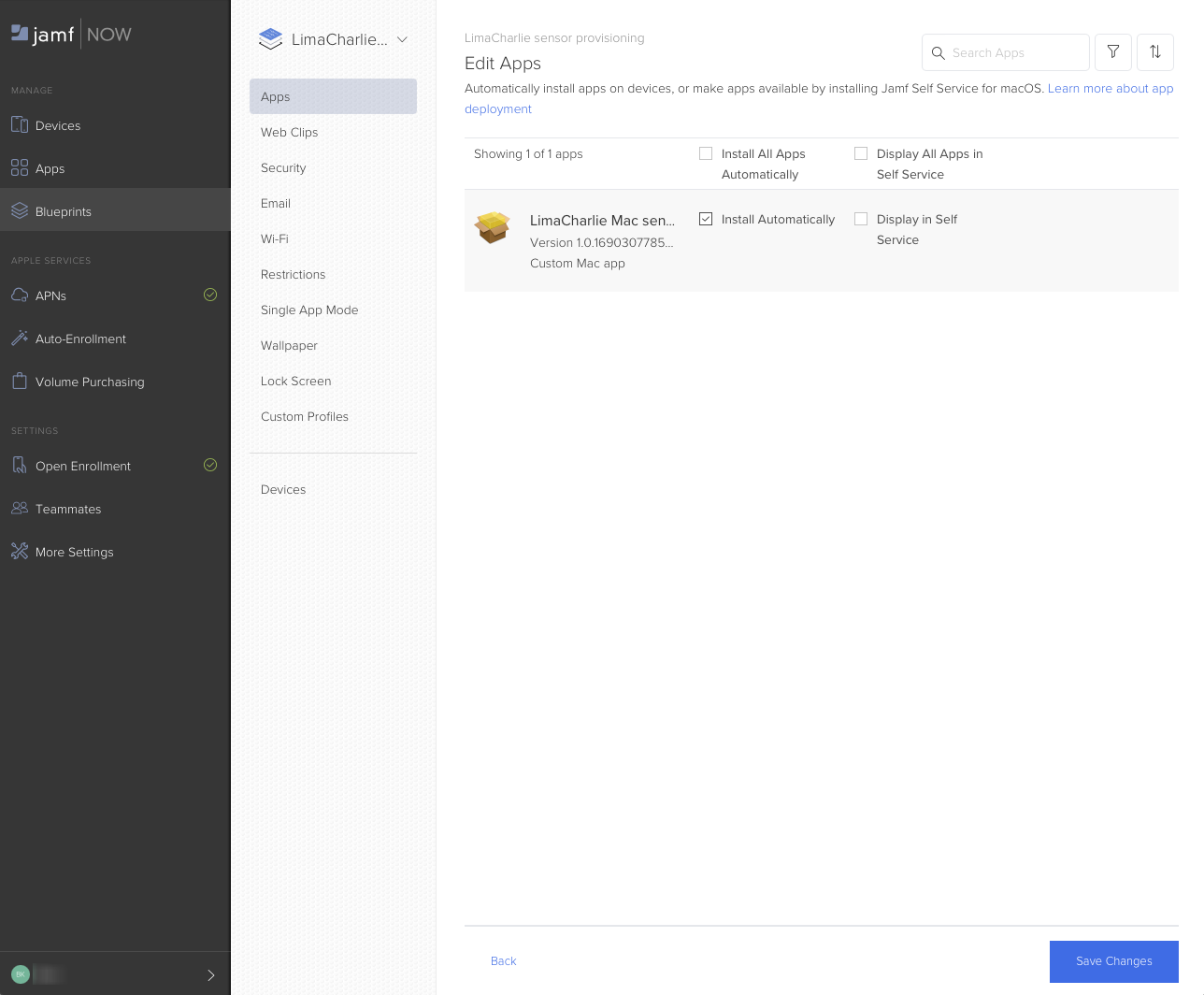
Task: Click the Volume Purchasing bag icon
Action: (20, 382)
